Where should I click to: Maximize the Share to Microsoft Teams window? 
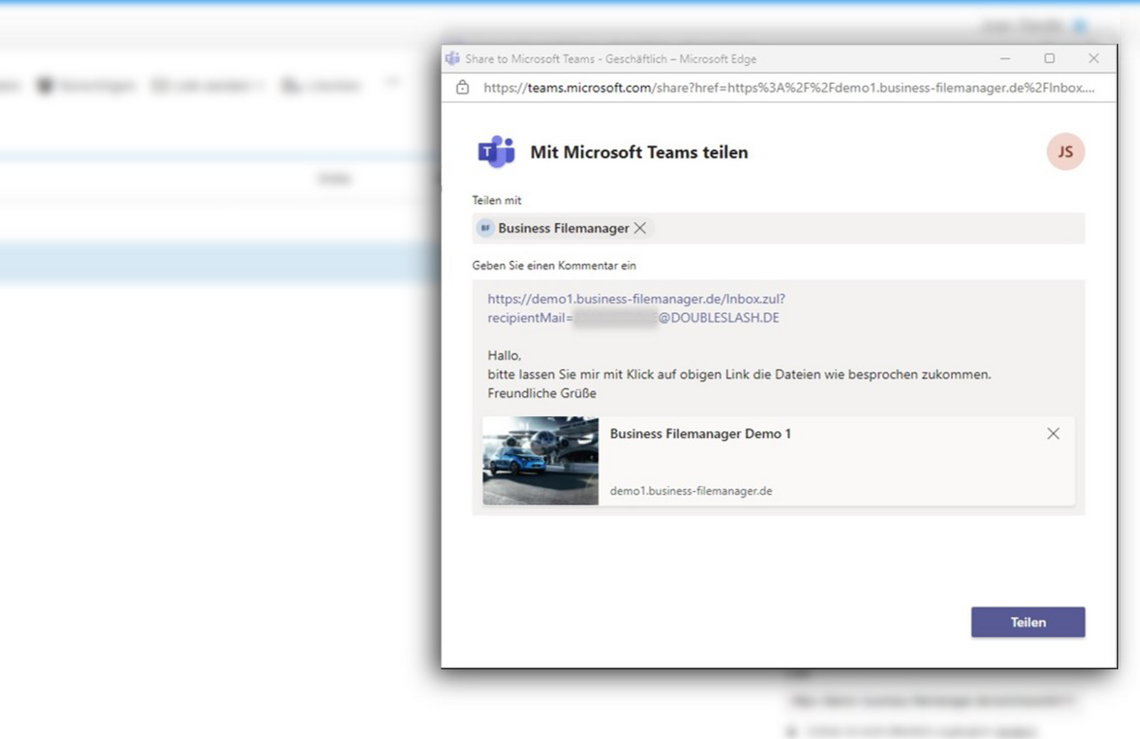tap(1049, 59)
